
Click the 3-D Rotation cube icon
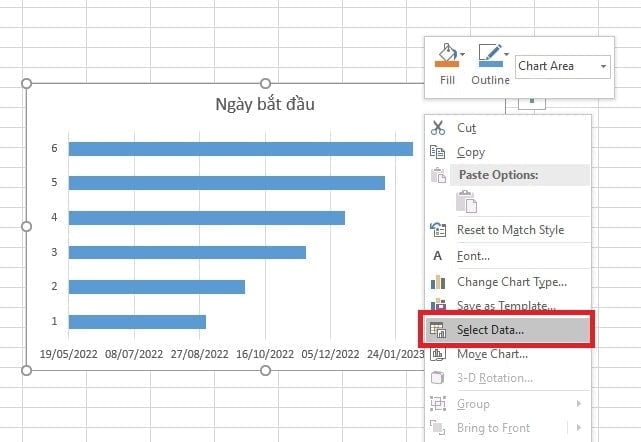[437, 378]
